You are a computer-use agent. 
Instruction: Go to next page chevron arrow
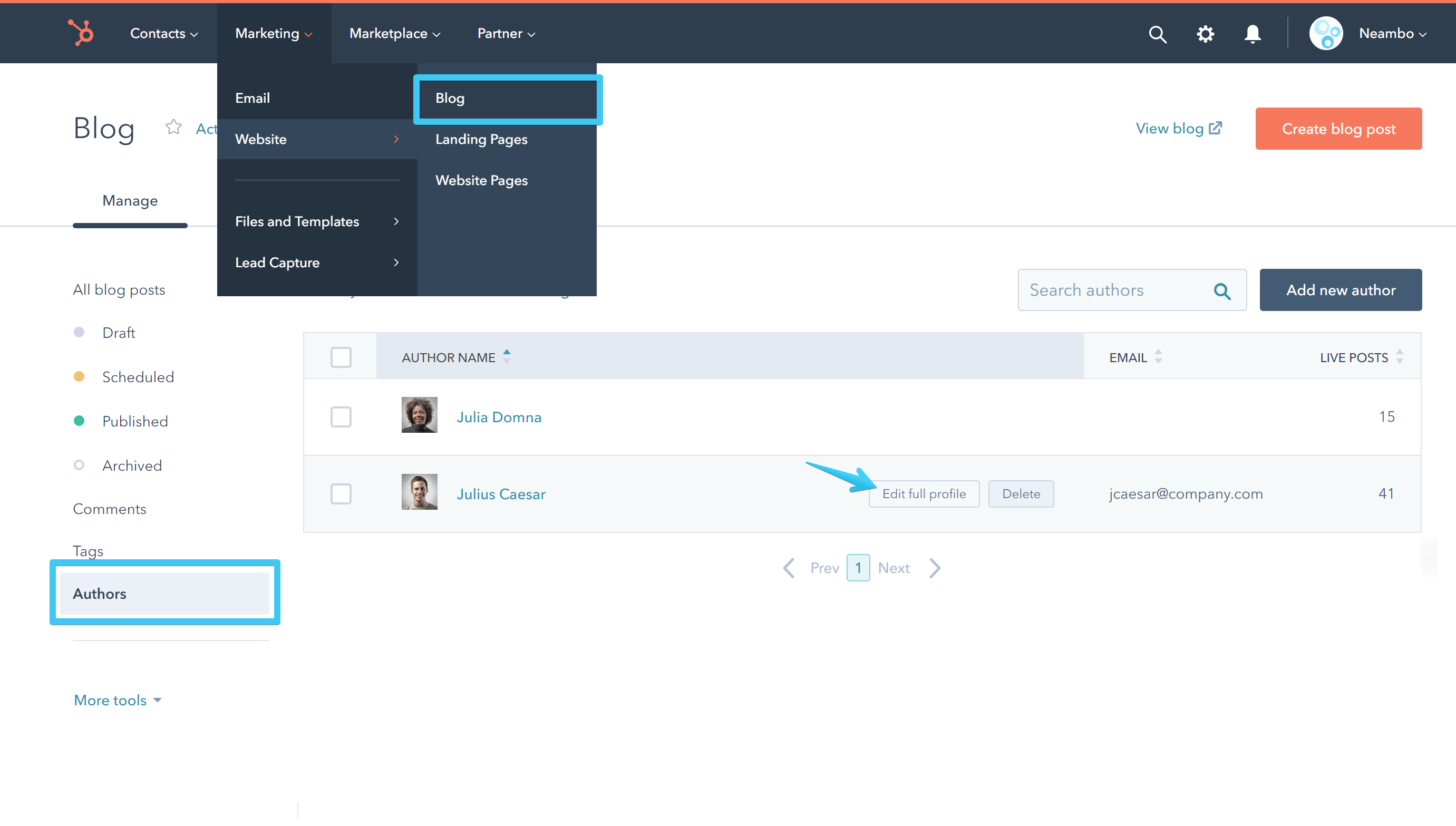[935, 568]
